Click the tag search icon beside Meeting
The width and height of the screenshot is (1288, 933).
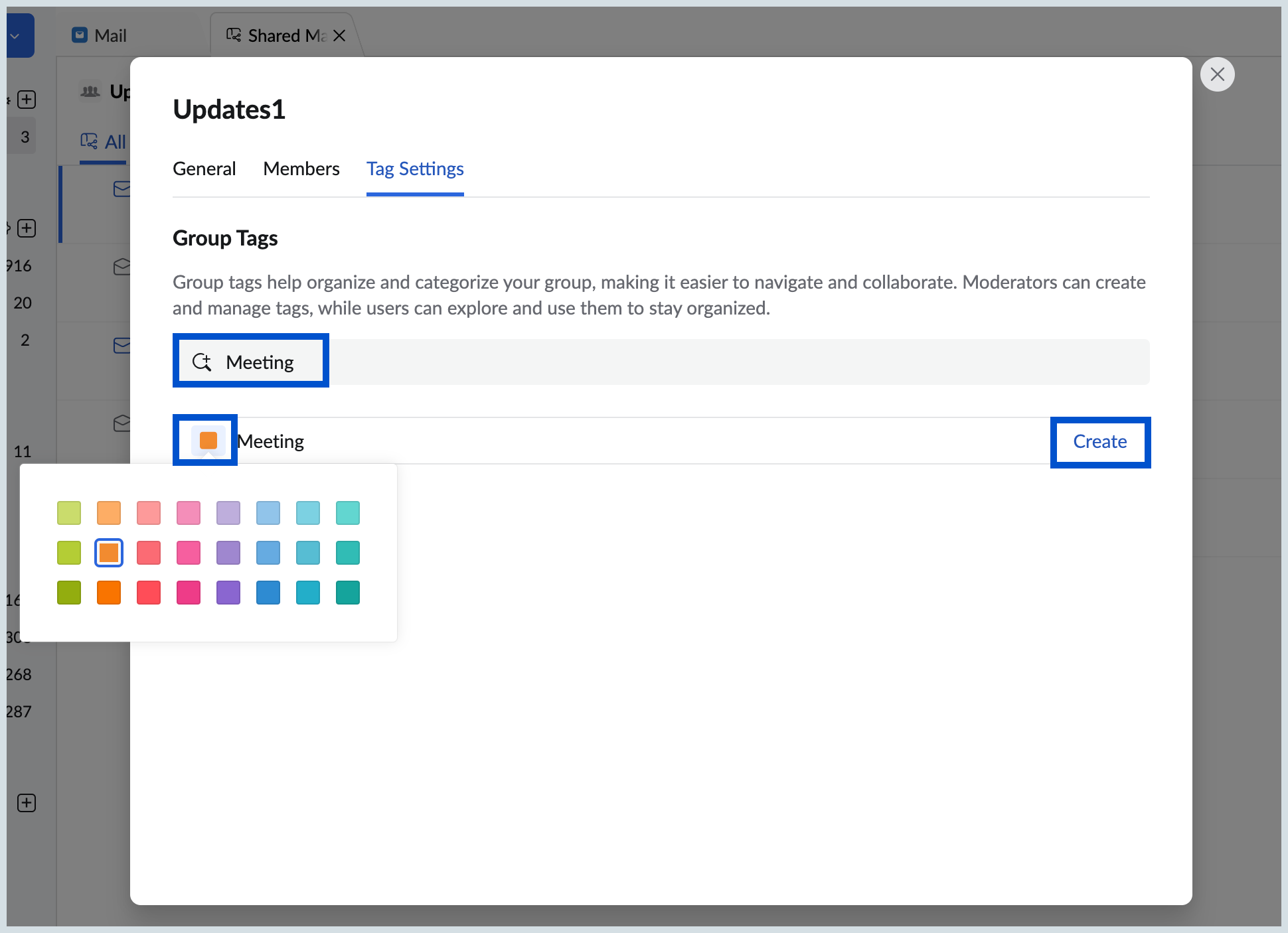pyautogui.click(x=202, y=362)
